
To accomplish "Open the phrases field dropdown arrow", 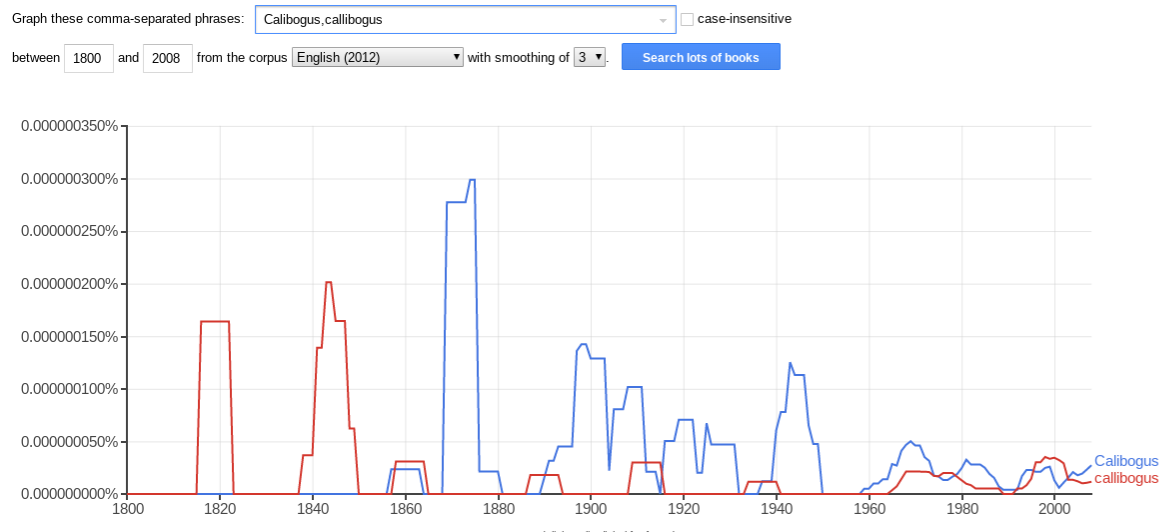I will tap(663, 20).
